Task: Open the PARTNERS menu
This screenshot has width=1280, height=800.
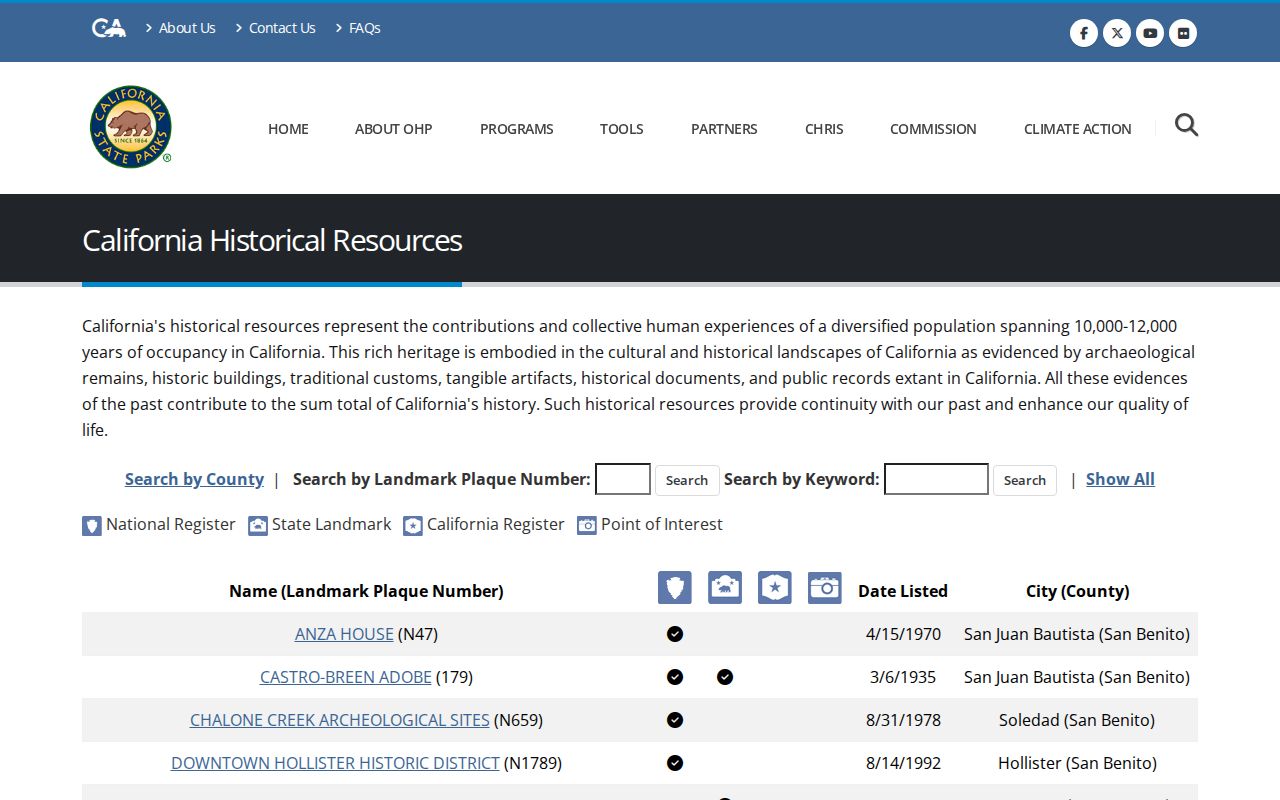Action: tap(724, 129)
